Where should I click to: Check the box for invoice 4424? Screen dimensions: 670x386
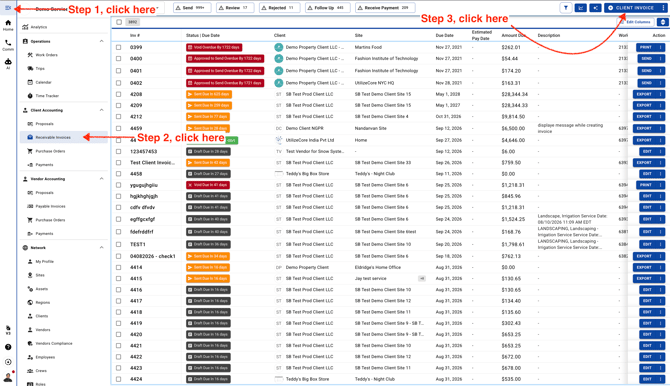(x=118, y=379)
